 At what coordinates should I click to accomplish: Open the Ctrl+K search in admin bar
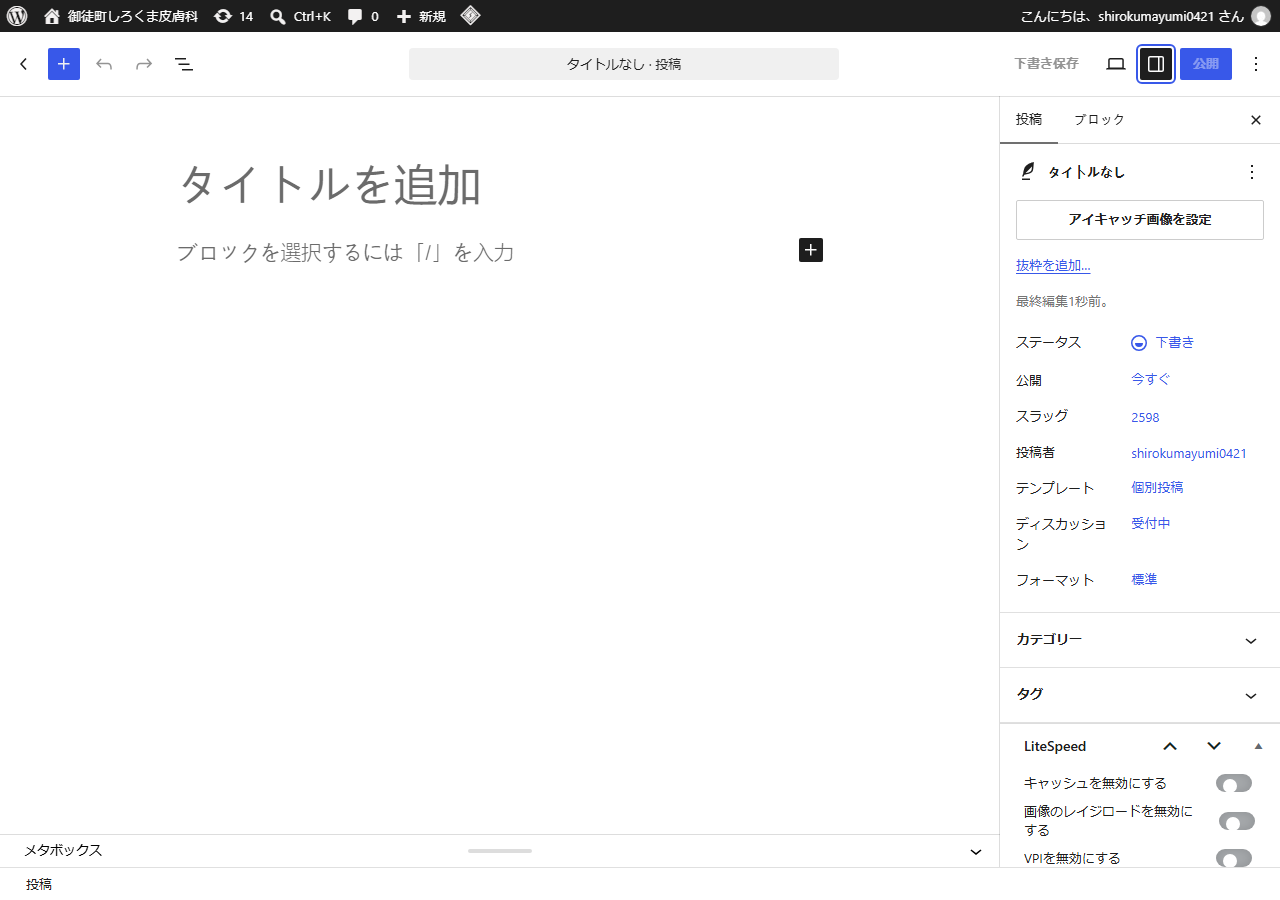(x=300, y=16)
